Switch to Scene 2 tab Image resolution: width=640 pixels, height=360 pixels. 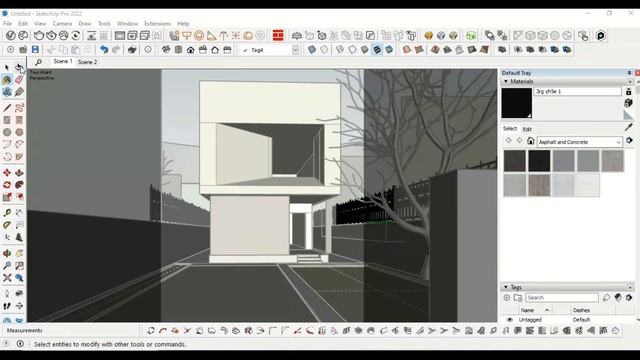coord(87,62)
